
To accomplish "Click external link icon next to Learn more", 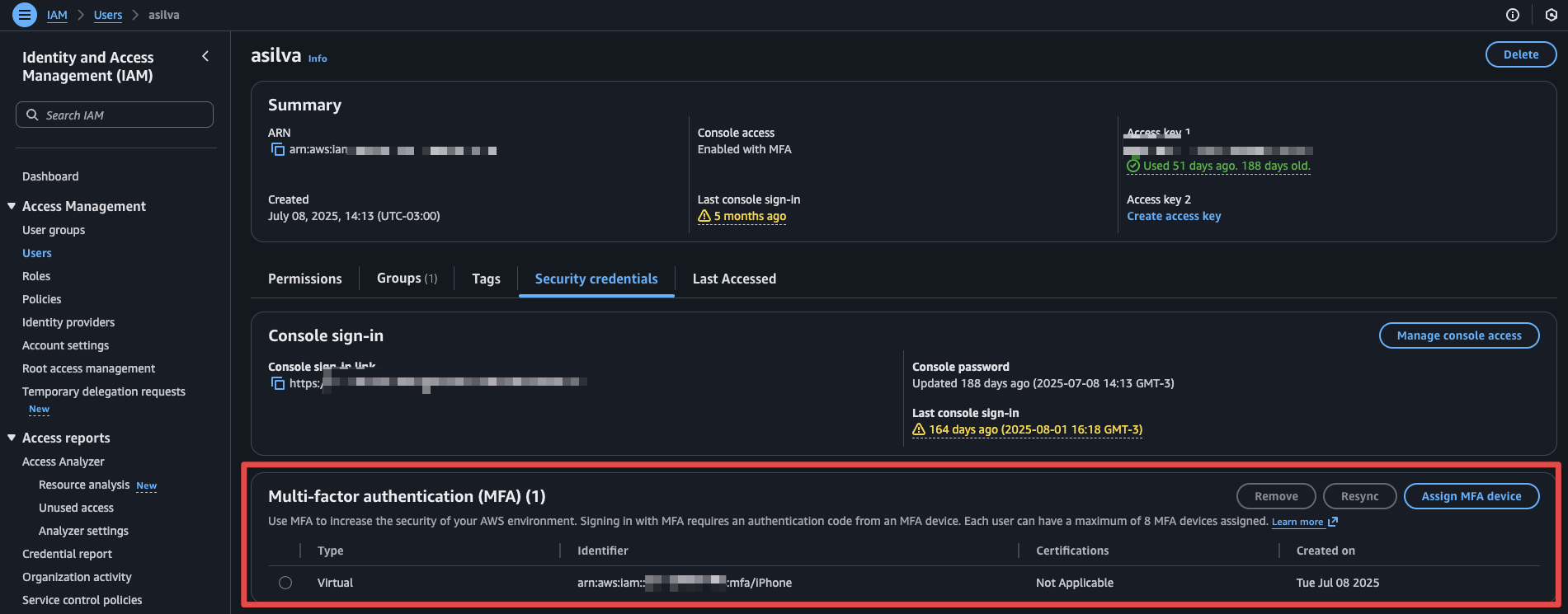I will [1333, 522].
